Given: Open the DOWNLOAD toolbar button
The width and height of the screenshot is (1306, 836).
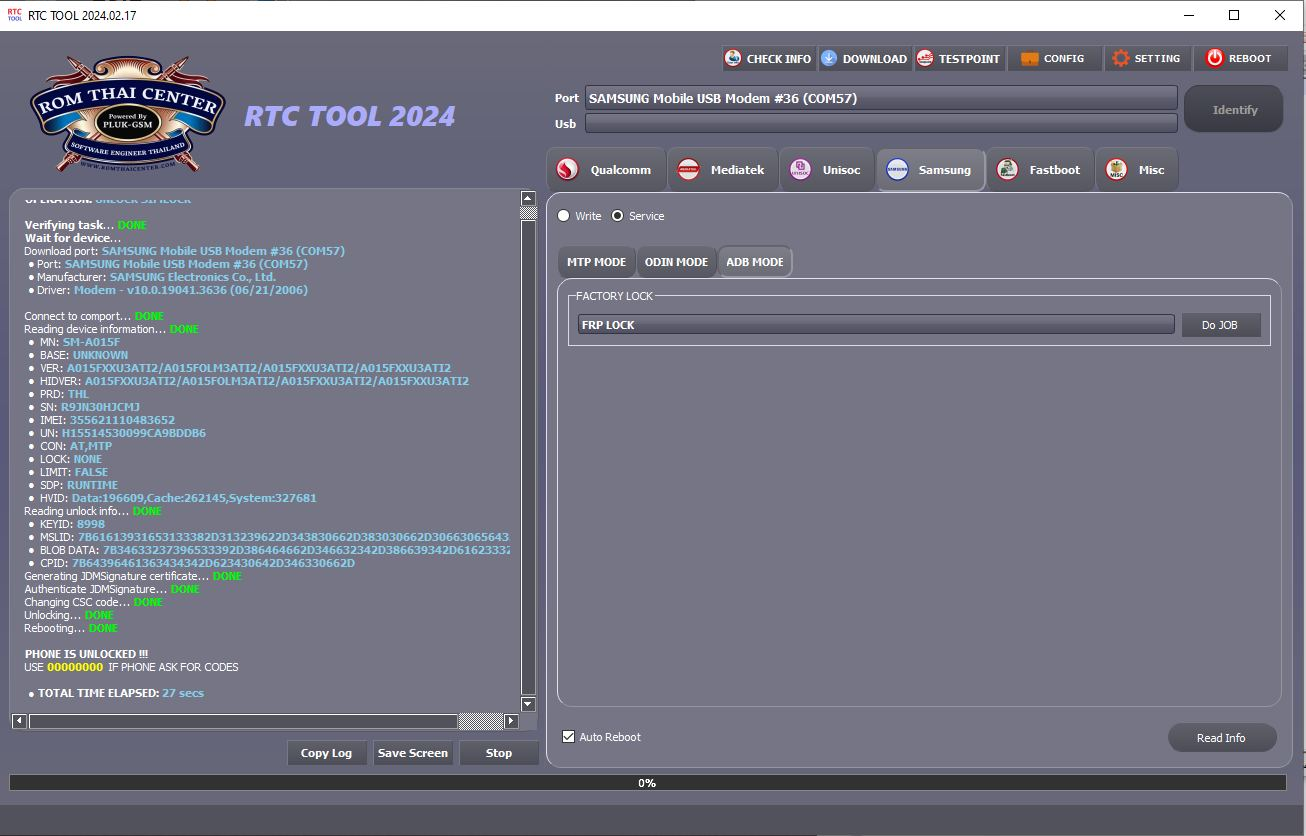Looking at the screenshot, I should [864, 58].
